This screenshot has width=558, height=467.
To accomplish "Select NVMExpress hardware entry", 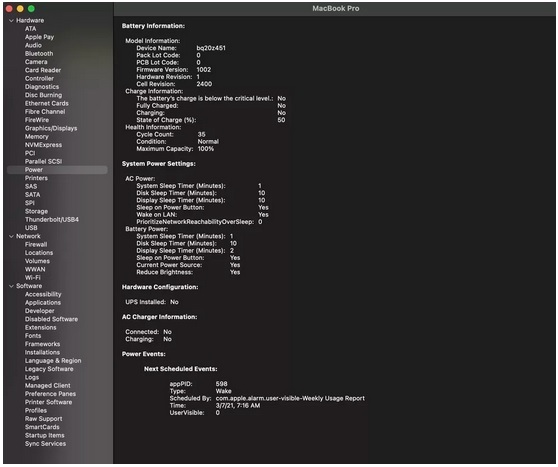I will click(x=43, y=145).
